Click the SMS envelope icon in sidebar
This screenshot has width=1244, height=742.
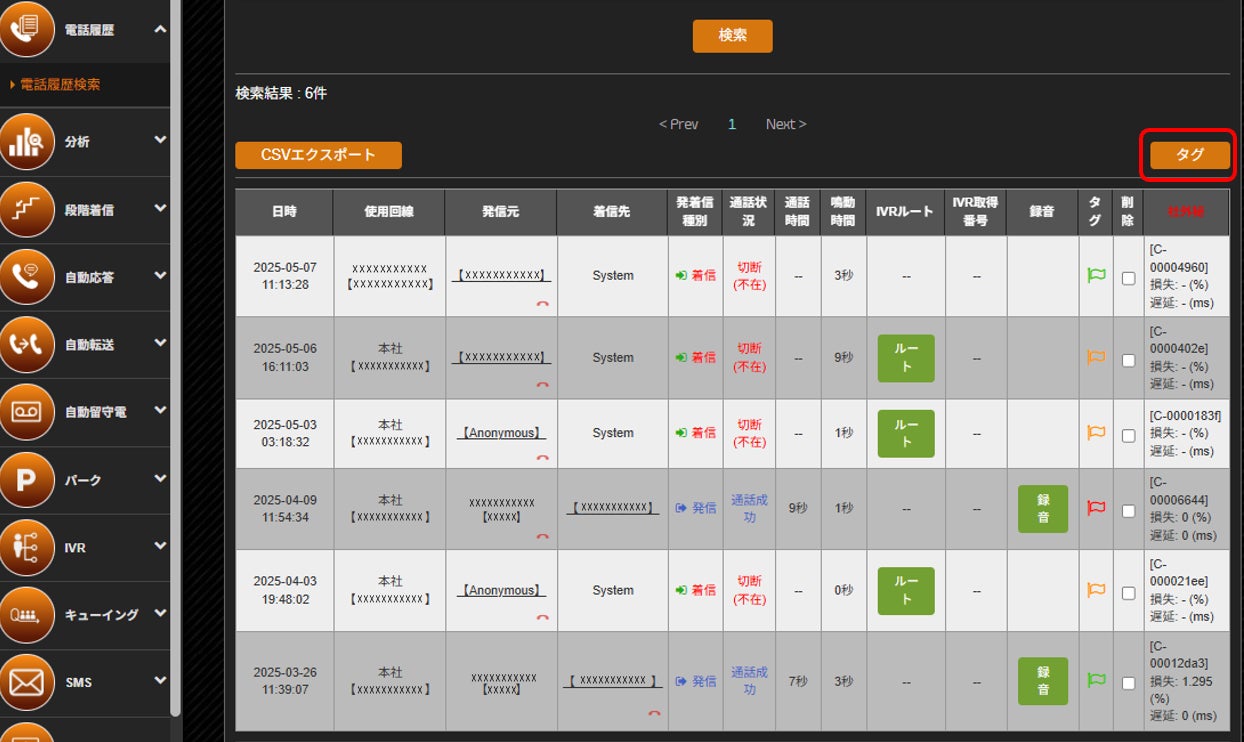(x=27, y=683)
